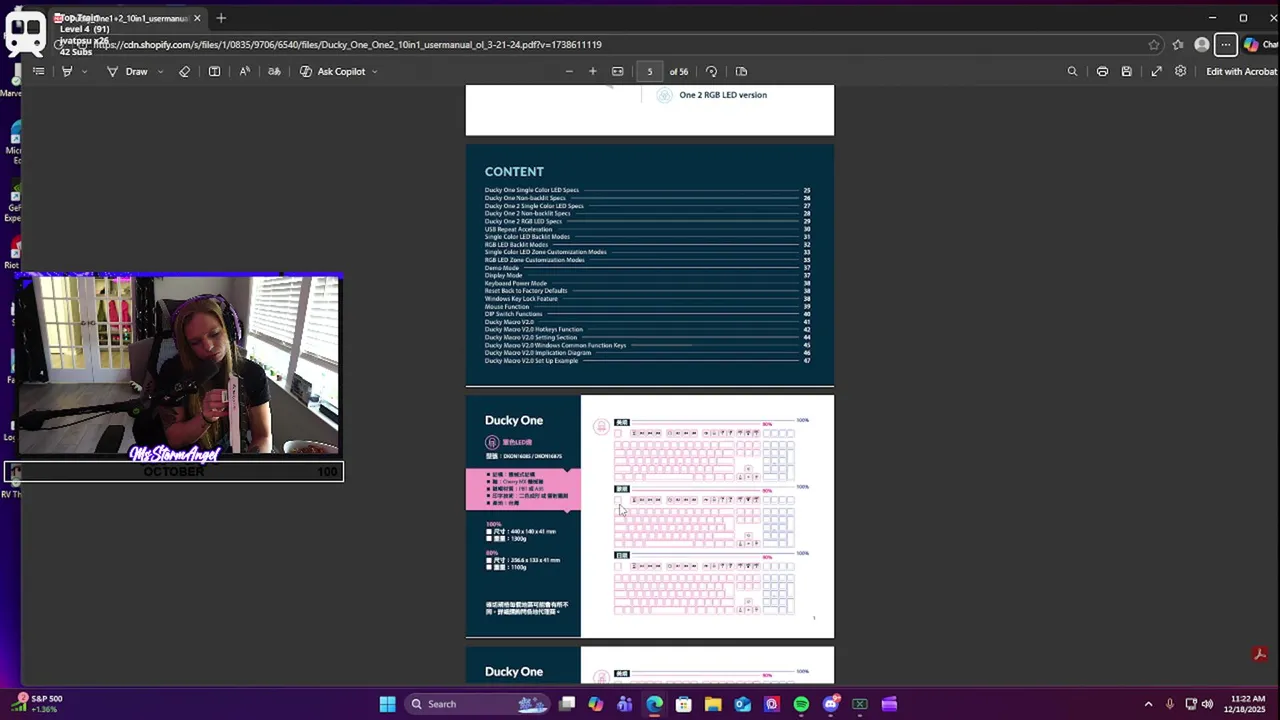Click the browser address bar URL
The image size is (1280, 720).
click(348, 44)
